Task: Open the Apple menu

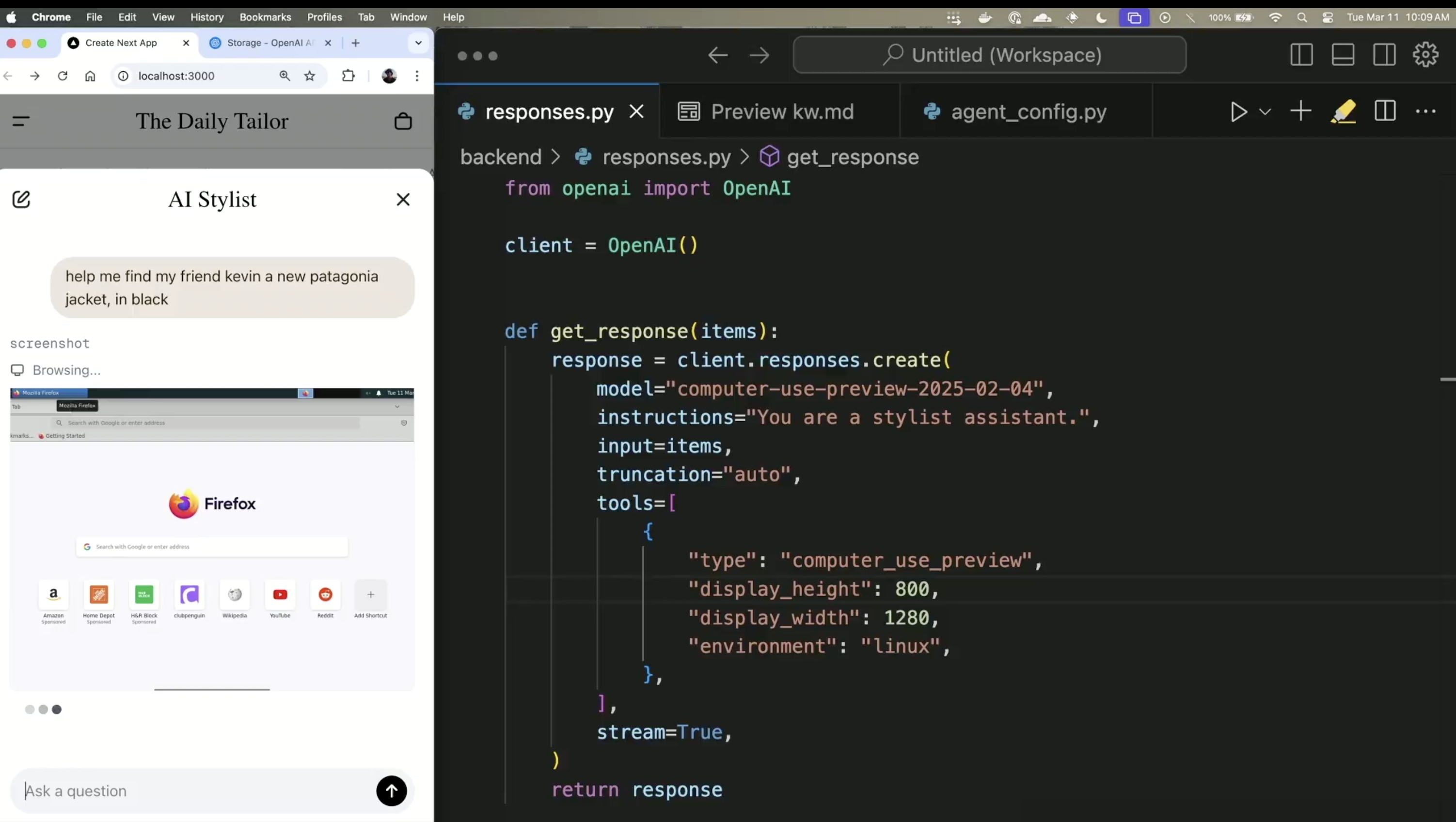Action: (x=11, y=17)
